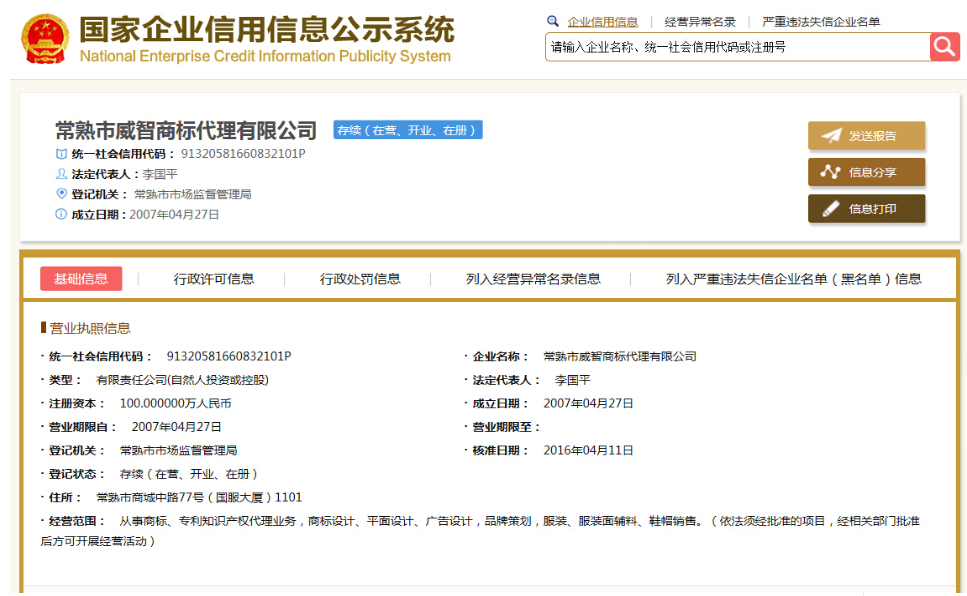The image size is (967, 596).
Task: Focus the enterprise name search input field
Action: point(738,47)
